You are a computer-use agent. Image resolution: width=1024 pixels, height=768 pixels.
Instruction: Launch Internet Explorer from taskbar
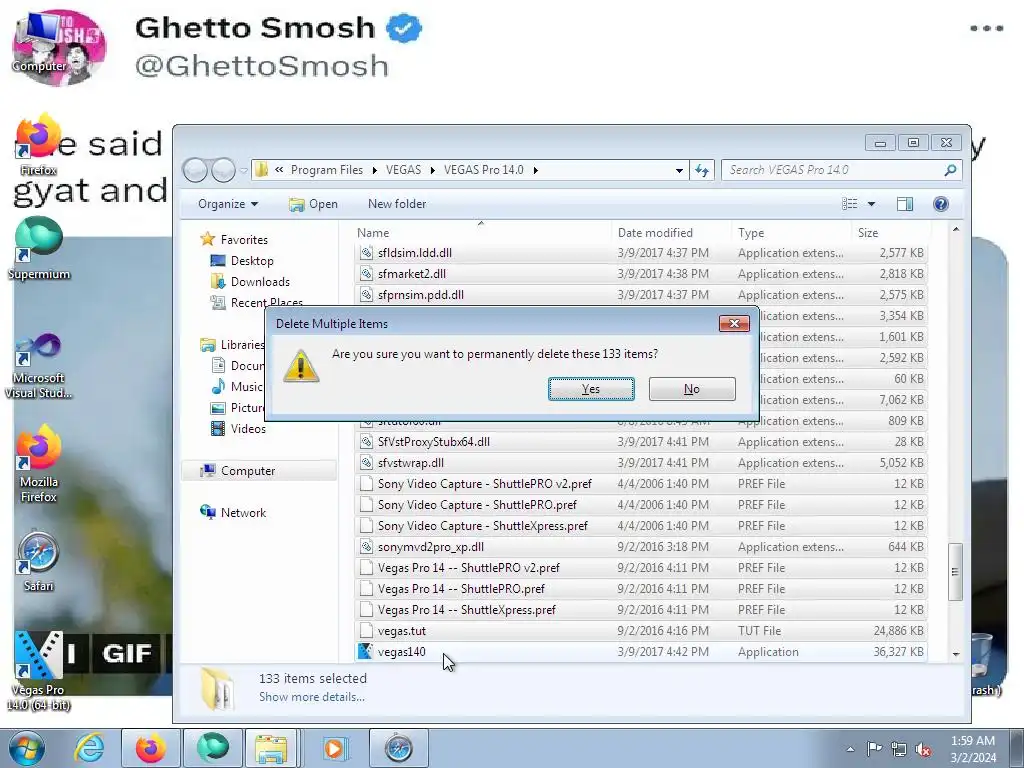[x=89, y=748]
